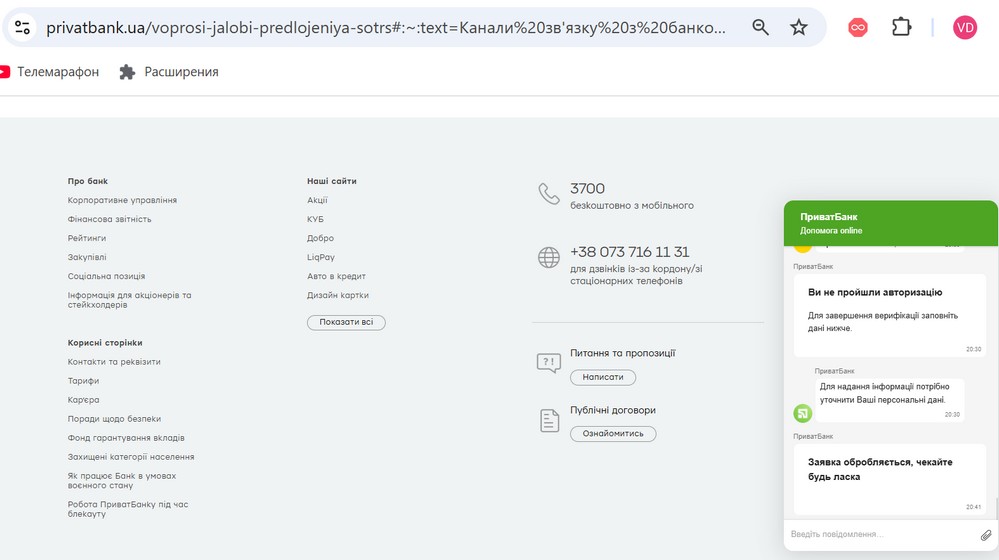
Task: Click the chat message input field
Action: (881, 535)
